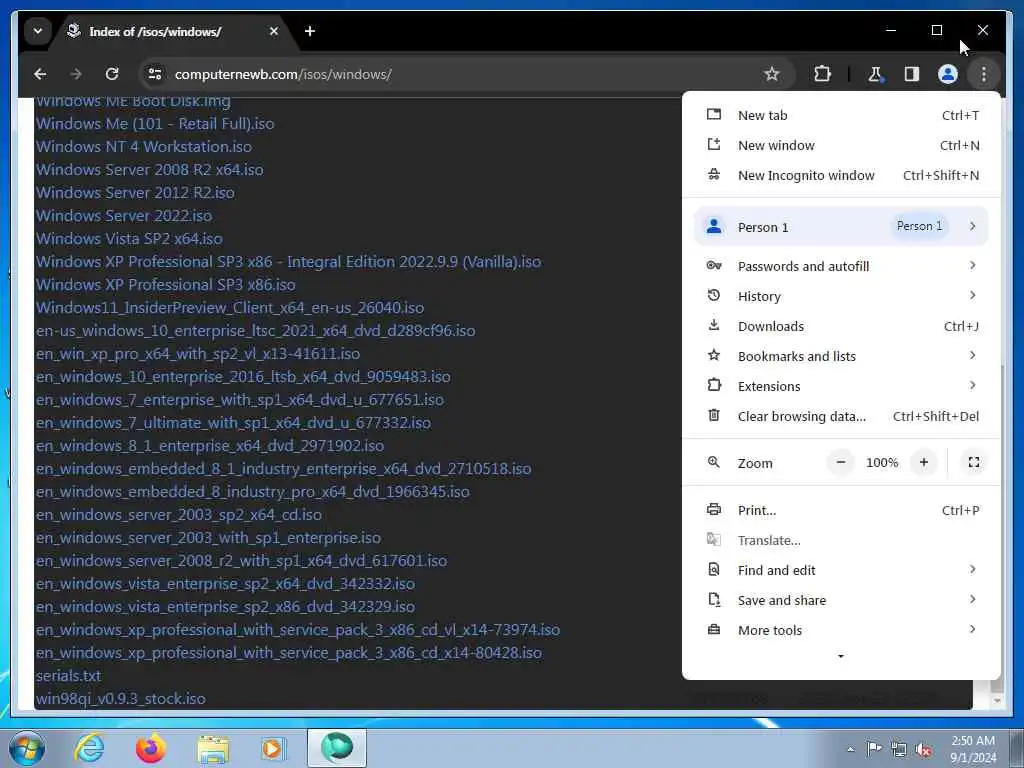This screenshot has width=1024, height=768.
Task: Click Windows Server 2022.iso link
Action: pyautogui.click(x=124, y=216)
